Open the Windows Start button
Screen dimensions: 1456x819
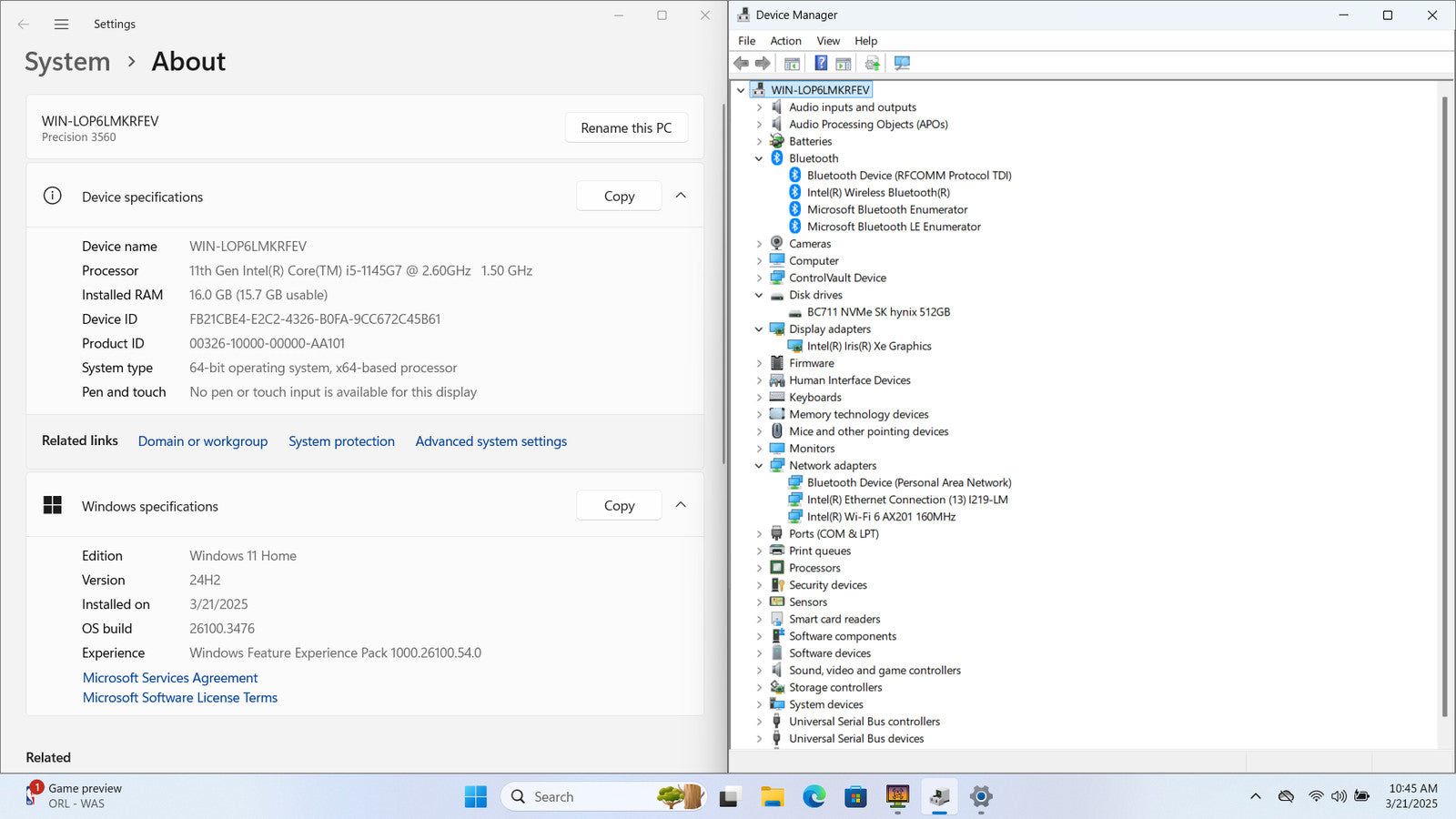coord(476,796)
